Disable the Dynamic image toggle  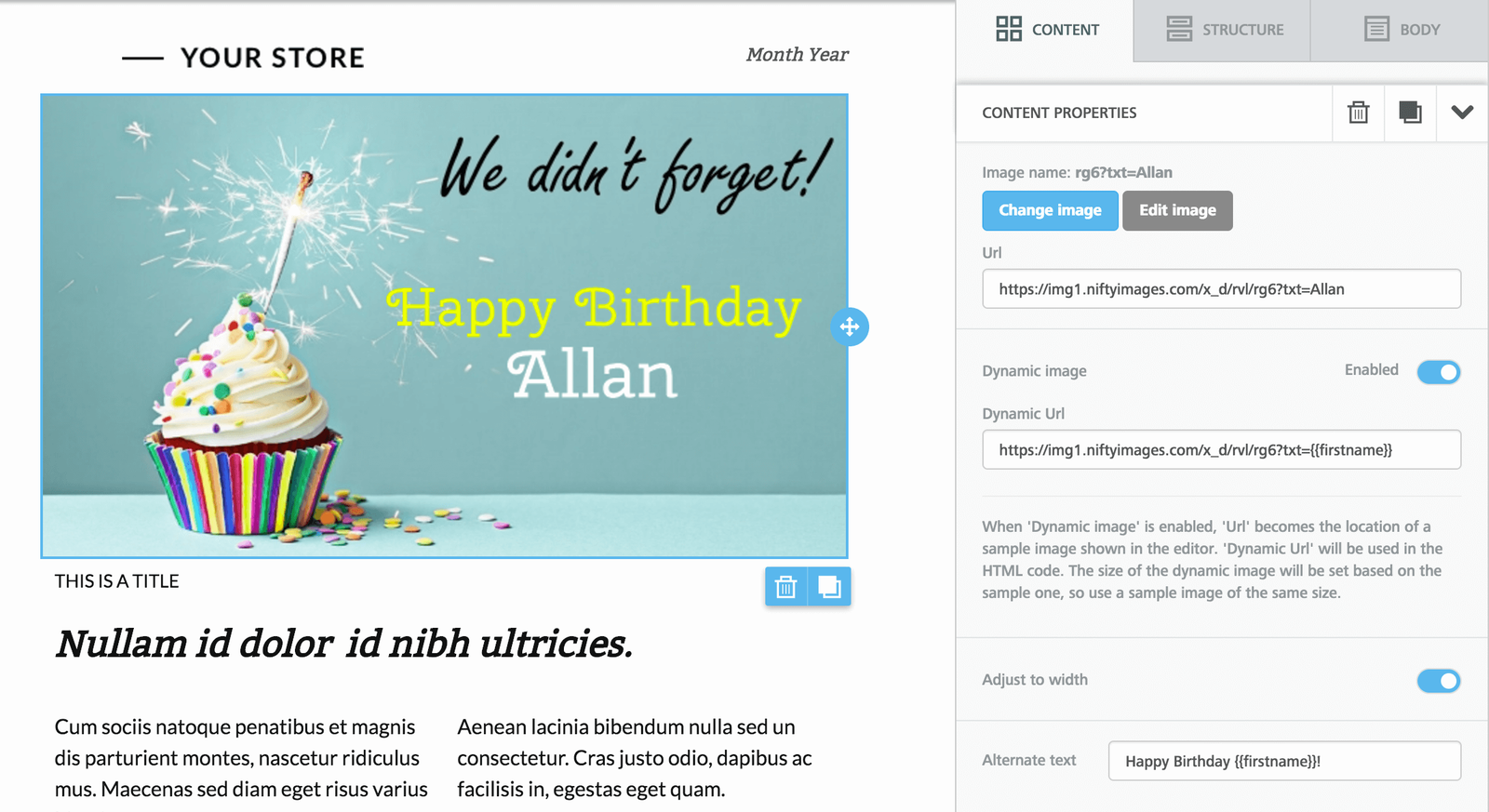(x=1439, y=372)
